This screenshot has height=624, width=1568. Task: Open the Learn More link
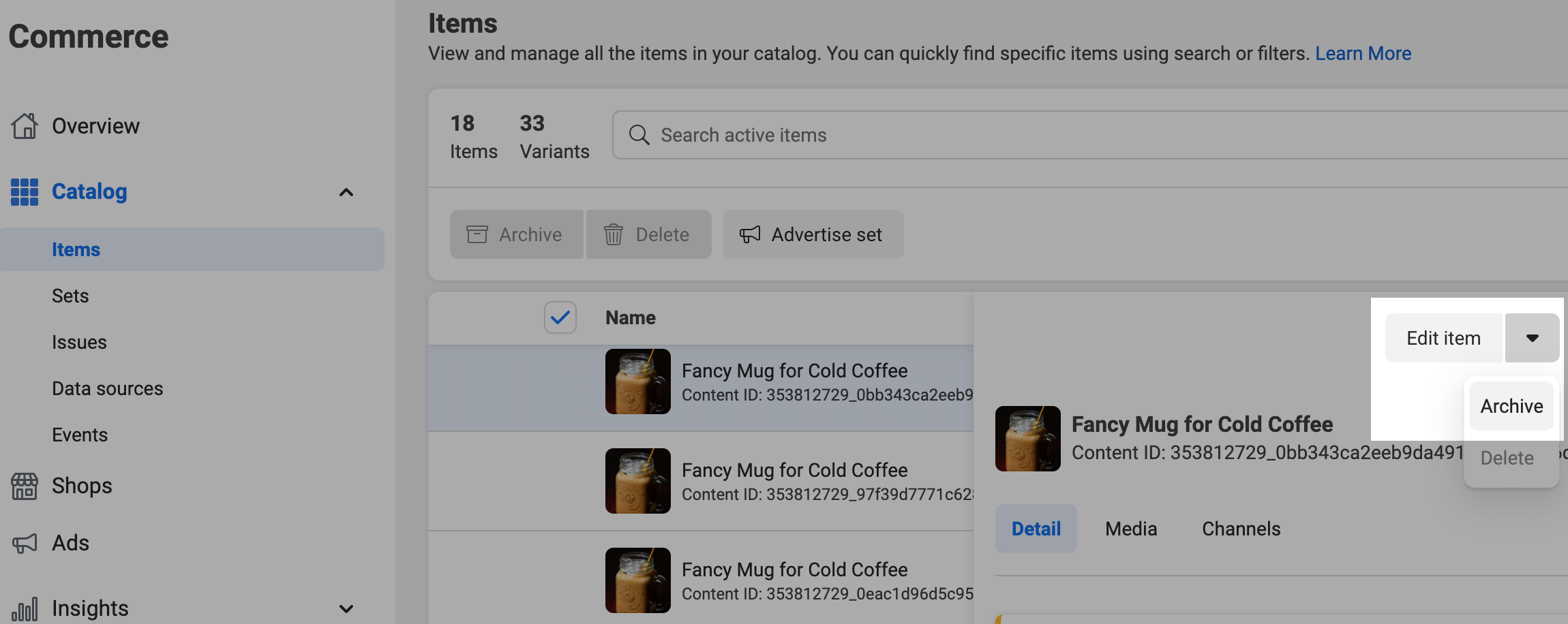pos(1363,53)
